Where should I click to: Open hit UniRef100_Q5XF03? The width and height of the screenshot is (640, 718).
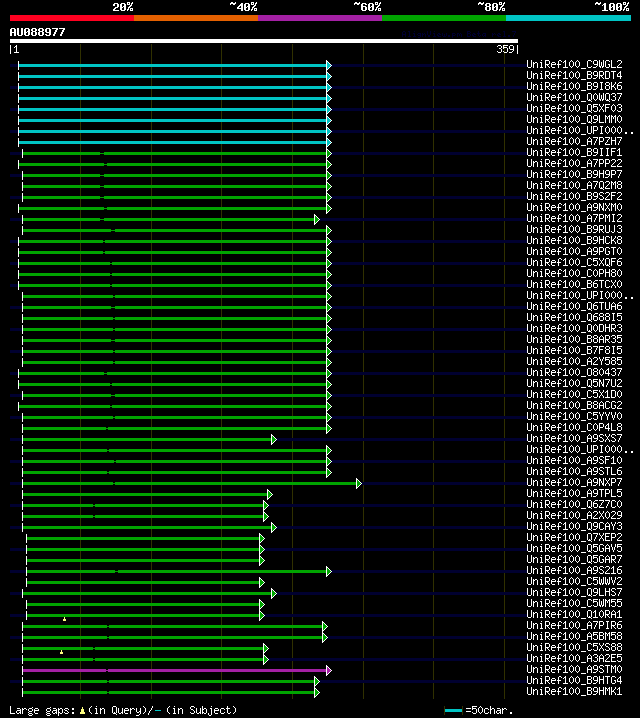coord(574,108)
